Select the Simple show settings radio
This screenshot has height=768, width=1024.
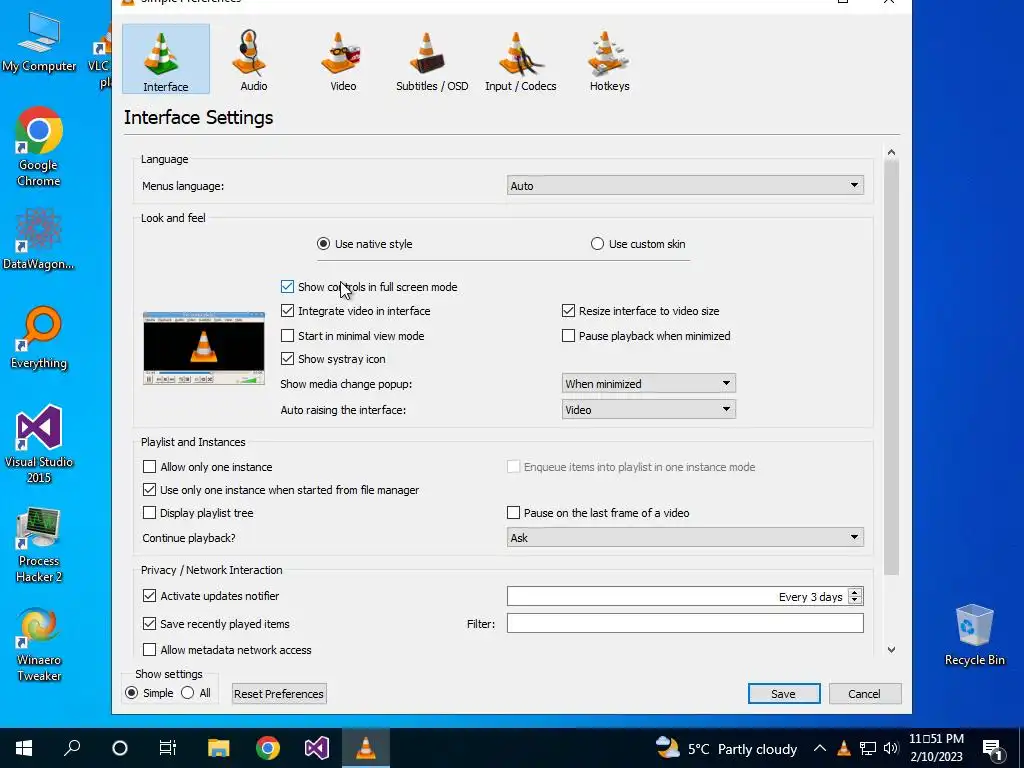click(132, 693)
